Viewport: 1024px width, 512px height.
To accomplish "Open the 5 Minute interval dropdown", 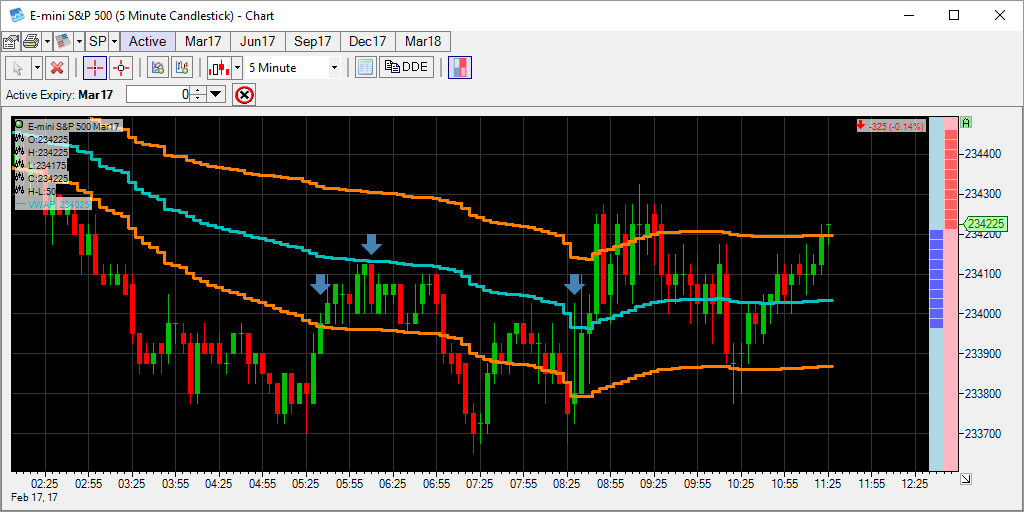I will 334,67.
